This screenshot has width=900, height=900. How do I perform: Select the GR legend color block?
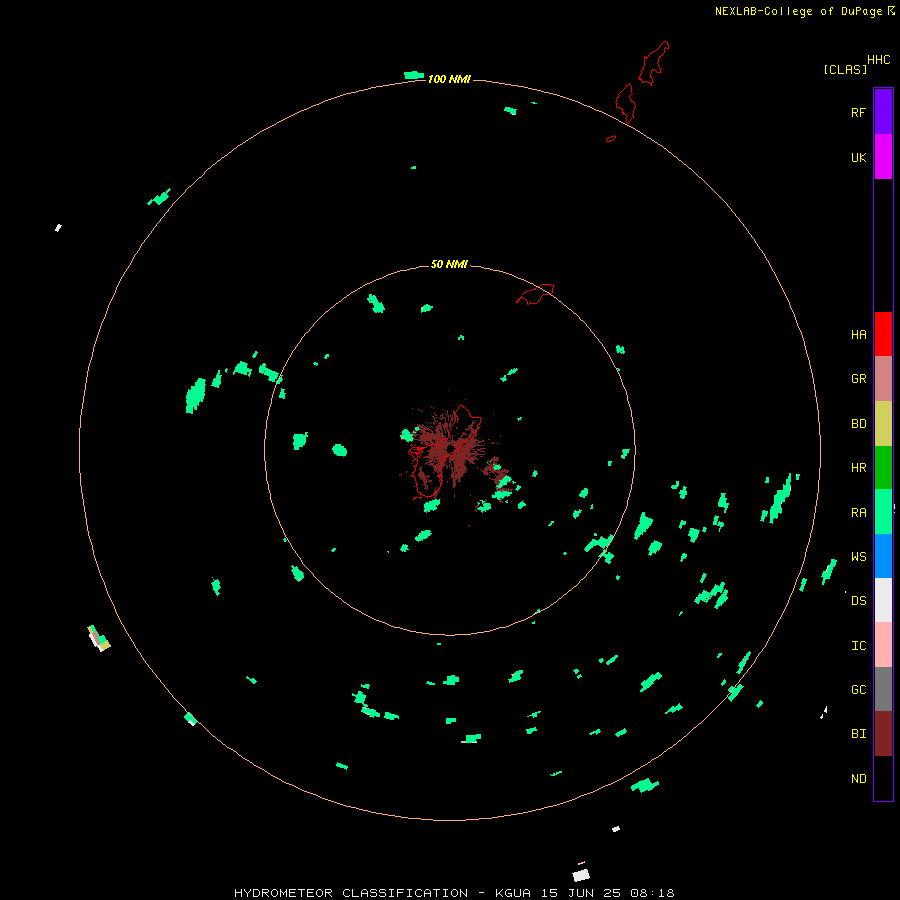pyautogui.click(x=883, y=379)
